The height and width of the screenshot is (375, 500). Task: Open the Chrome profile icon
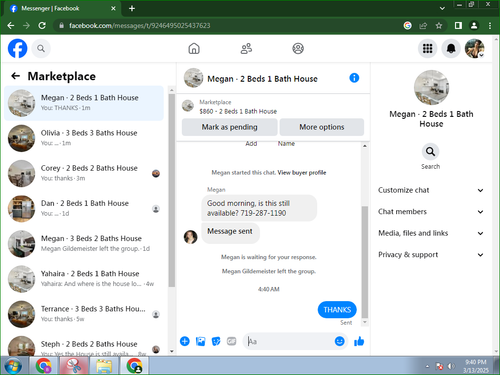(x=474, y=26)
